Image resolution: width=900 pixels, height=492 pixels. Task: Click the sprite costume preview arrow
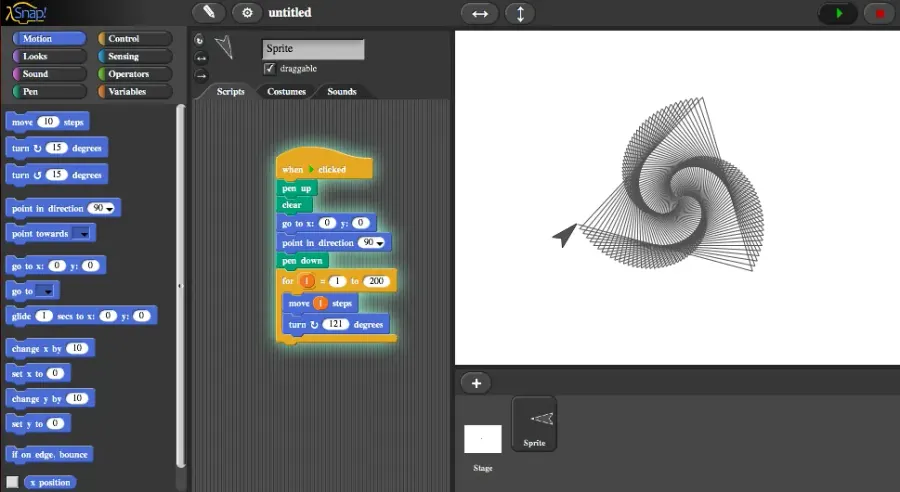coord(224,47)
